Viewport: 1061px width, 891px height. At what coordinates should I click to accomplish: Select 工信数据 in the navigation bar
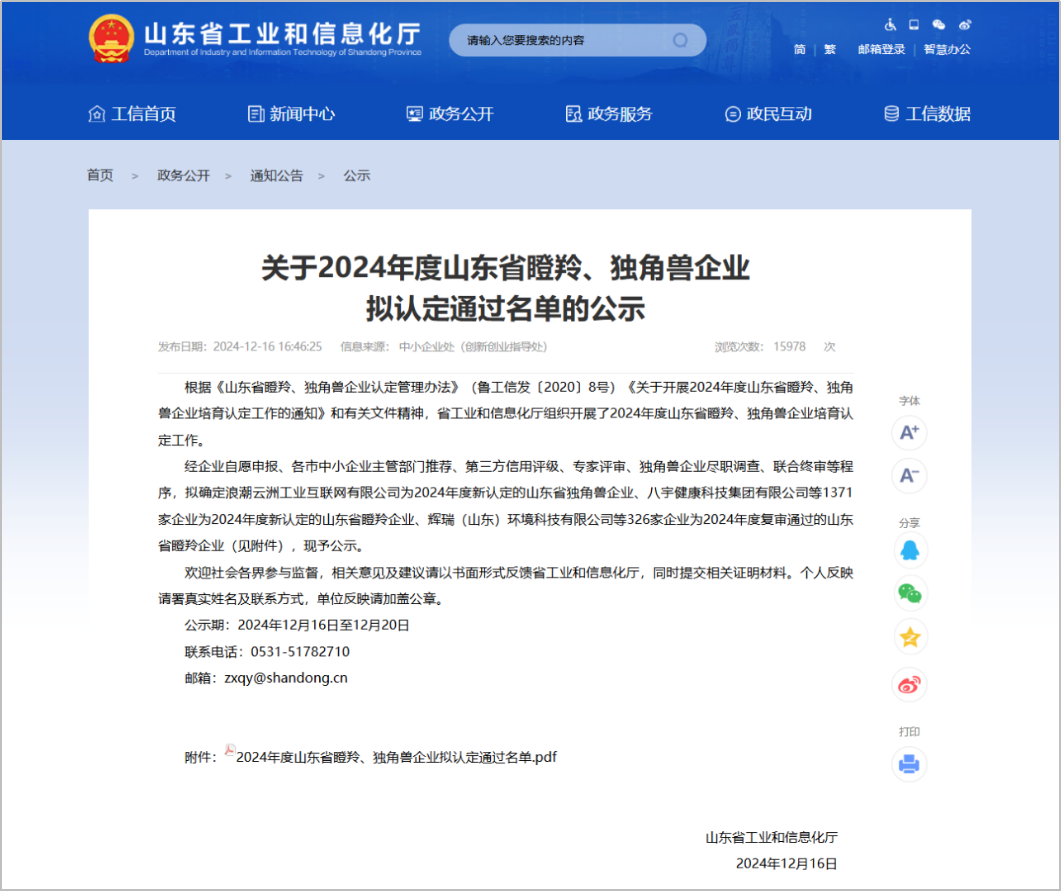(927, 114)
